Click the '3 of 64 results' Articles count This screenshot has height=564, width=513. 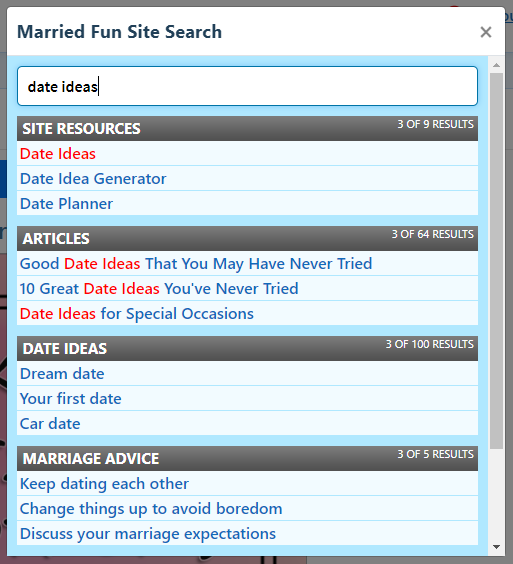pyautogui.click(x=433, y=234)
